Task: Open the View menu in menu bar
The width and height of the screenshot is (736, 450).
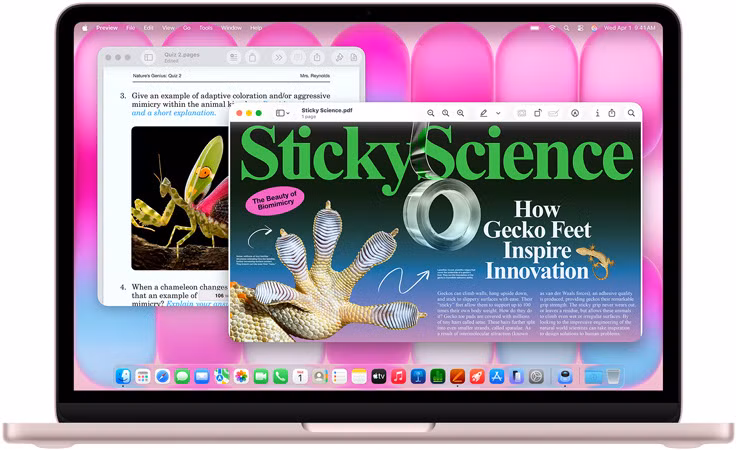Action: [x=167, y=28]
